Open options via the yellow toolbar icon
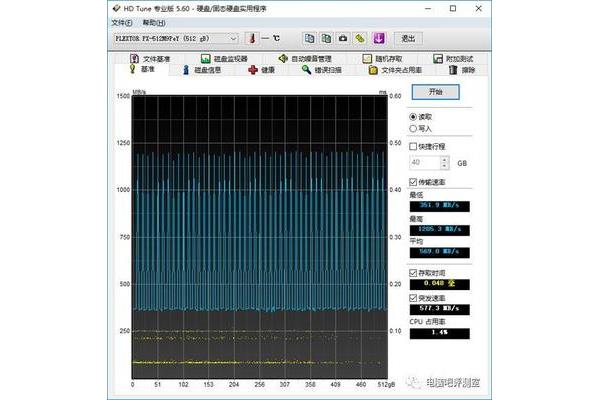 point(360,38)
